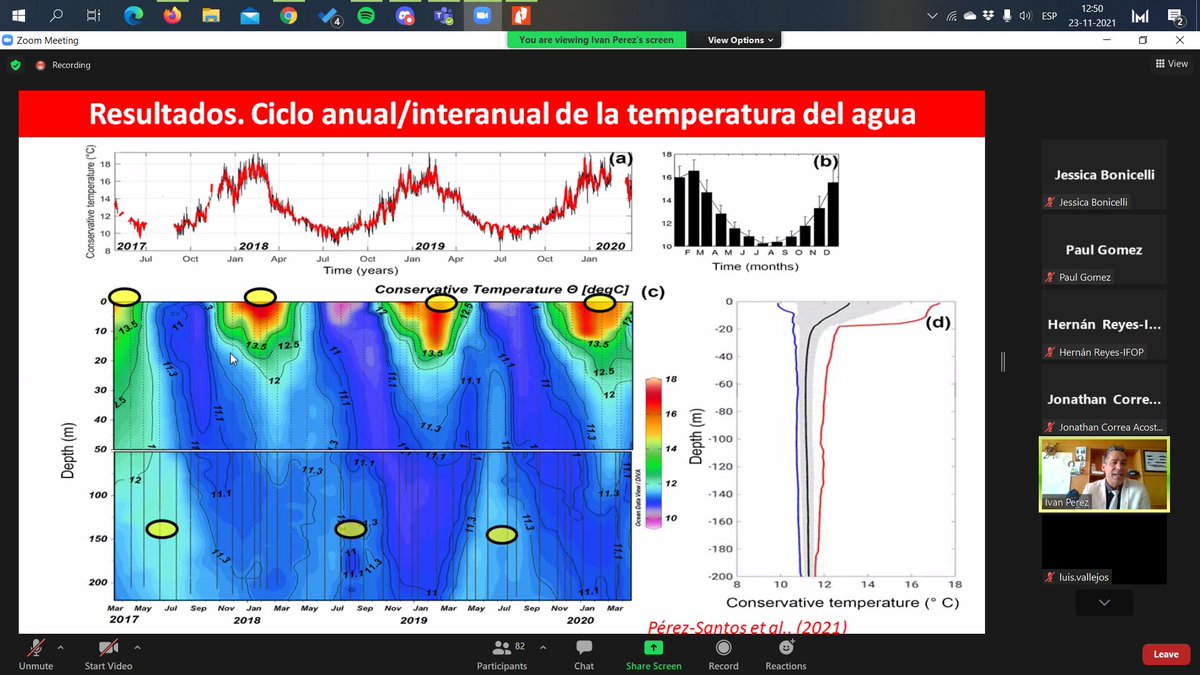The image size is (1200, 675).
Task: Click the Zoom icon in the taskbar
Action: coord(482,16)
